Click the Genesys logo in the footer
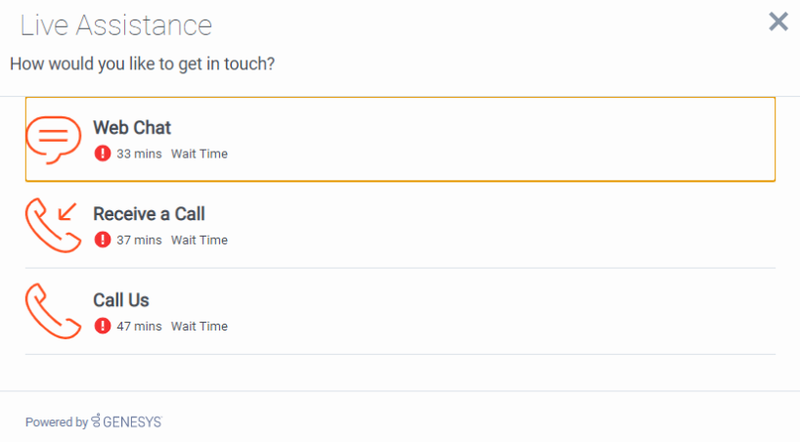800x442 pixels. click(127, 422)
